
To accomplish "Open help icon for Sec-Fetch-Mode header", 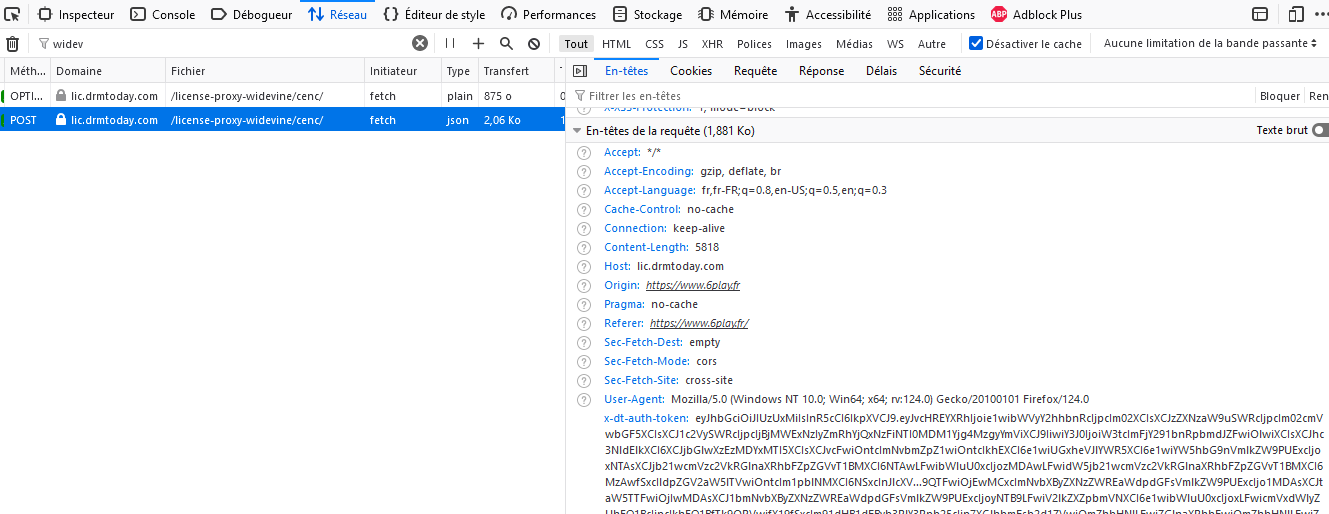I will [583, 362].
